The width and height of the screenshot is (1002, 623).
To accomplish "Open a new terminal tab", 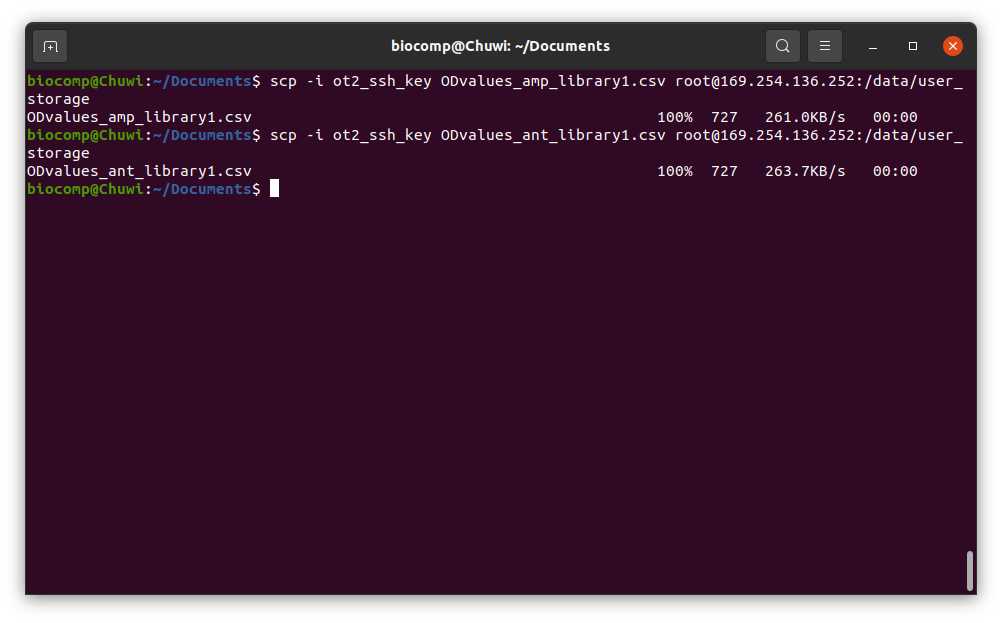I will [x=50, y=47].
